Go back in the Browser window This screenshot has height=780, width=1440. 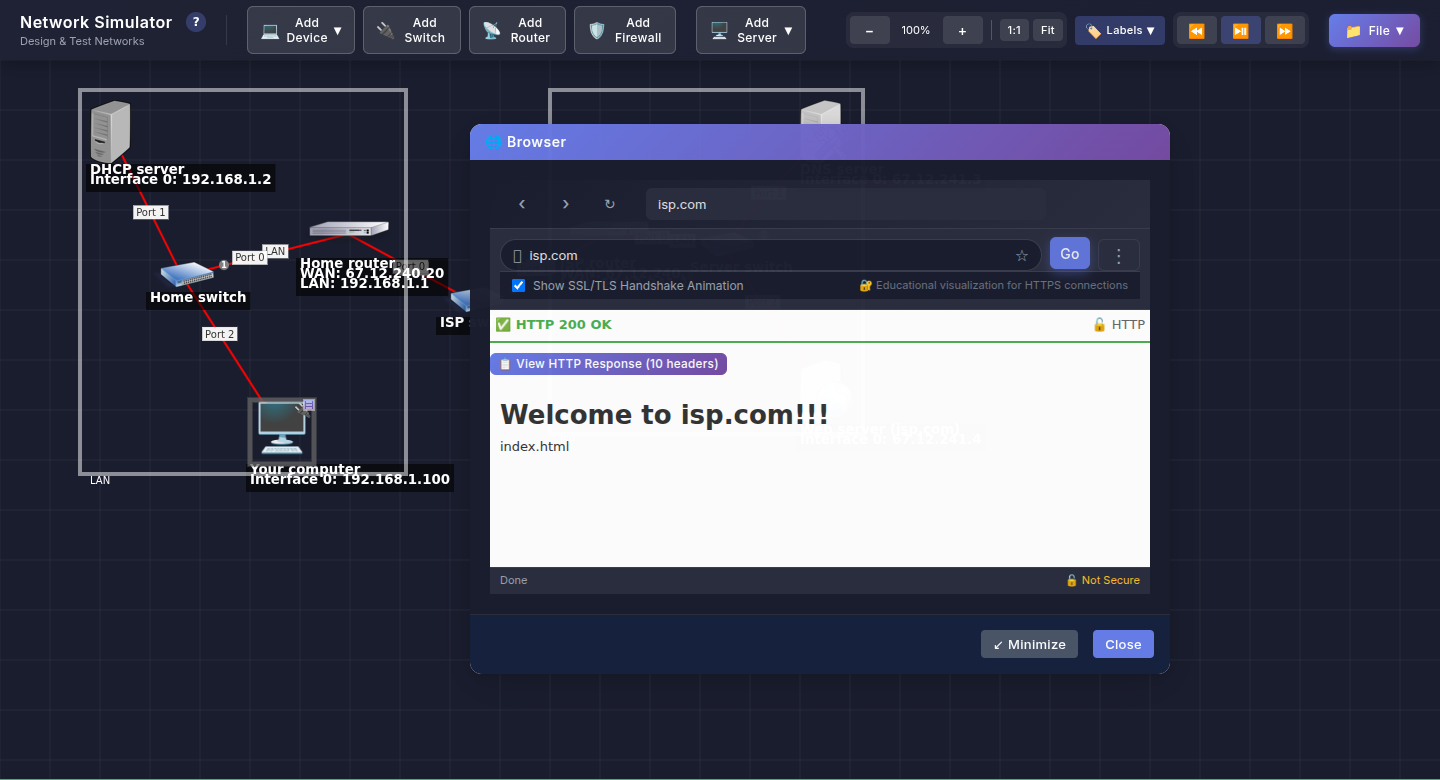coord(522,204)
